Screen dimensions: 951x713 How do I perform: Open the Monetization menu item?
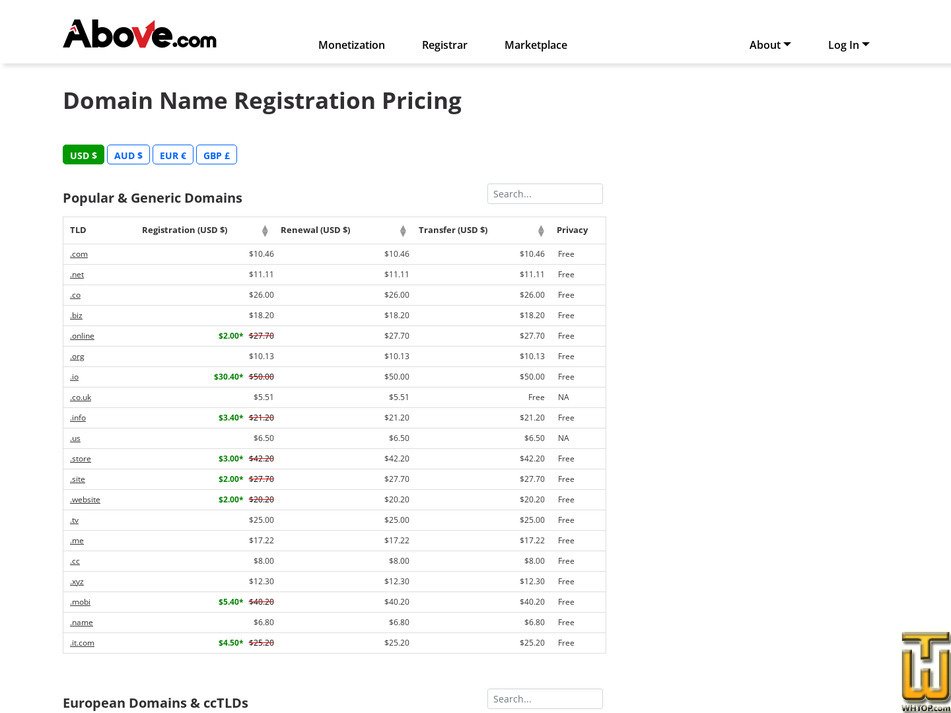coord(351,45)
